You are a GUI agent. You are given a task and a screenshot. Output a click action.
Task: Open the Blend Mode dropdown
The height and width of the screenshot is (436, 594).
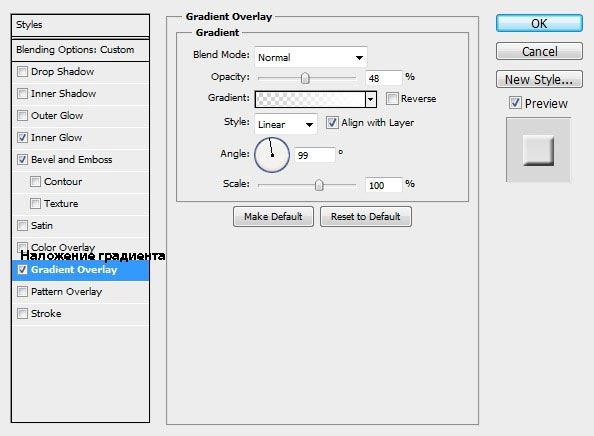point(311,57)
